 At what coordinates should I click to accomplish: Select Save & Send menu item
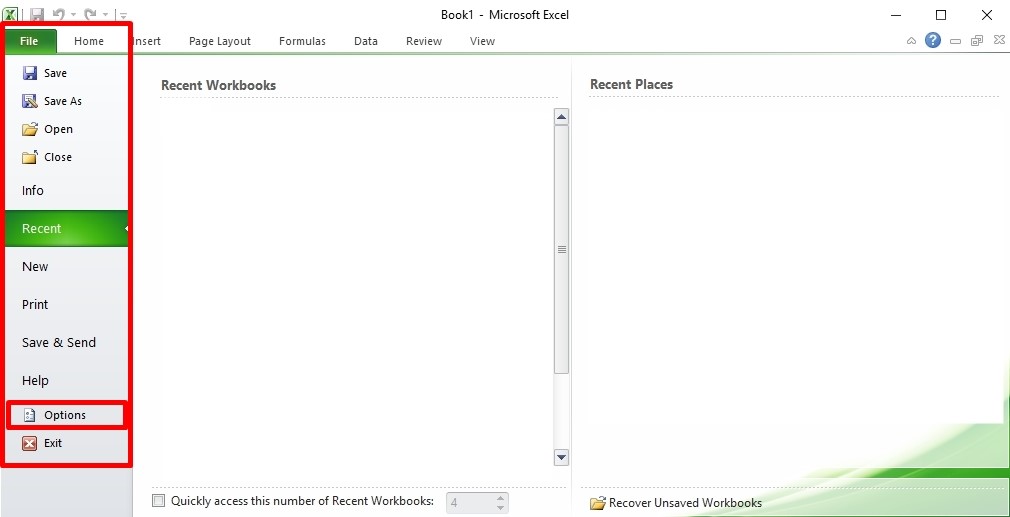point(67,343)
